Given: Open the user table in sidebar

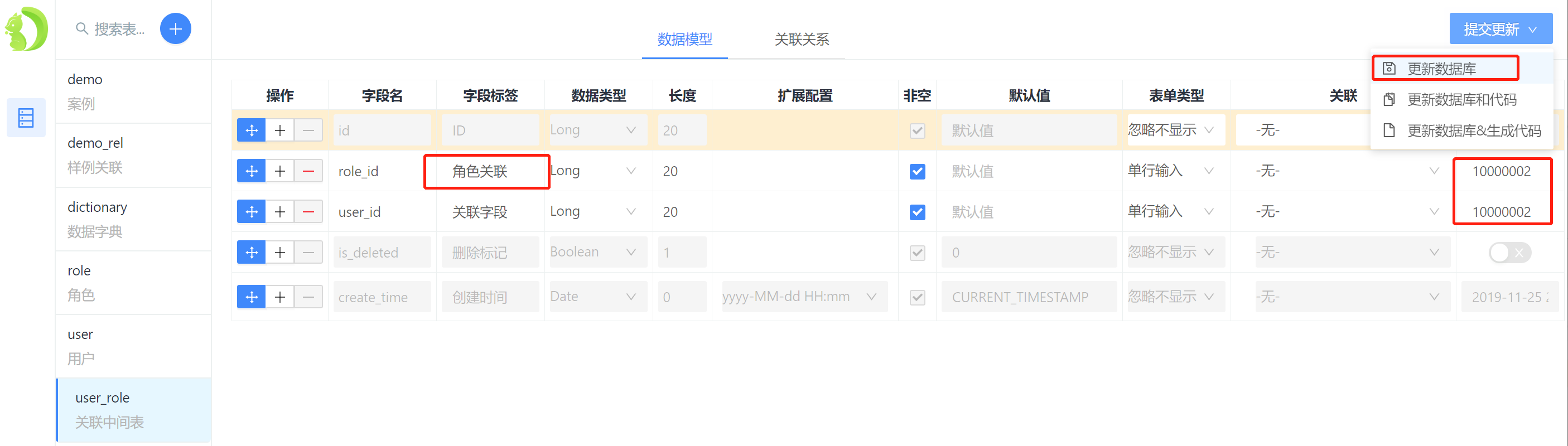Looking at the screenshot, I should click(133, 346).
